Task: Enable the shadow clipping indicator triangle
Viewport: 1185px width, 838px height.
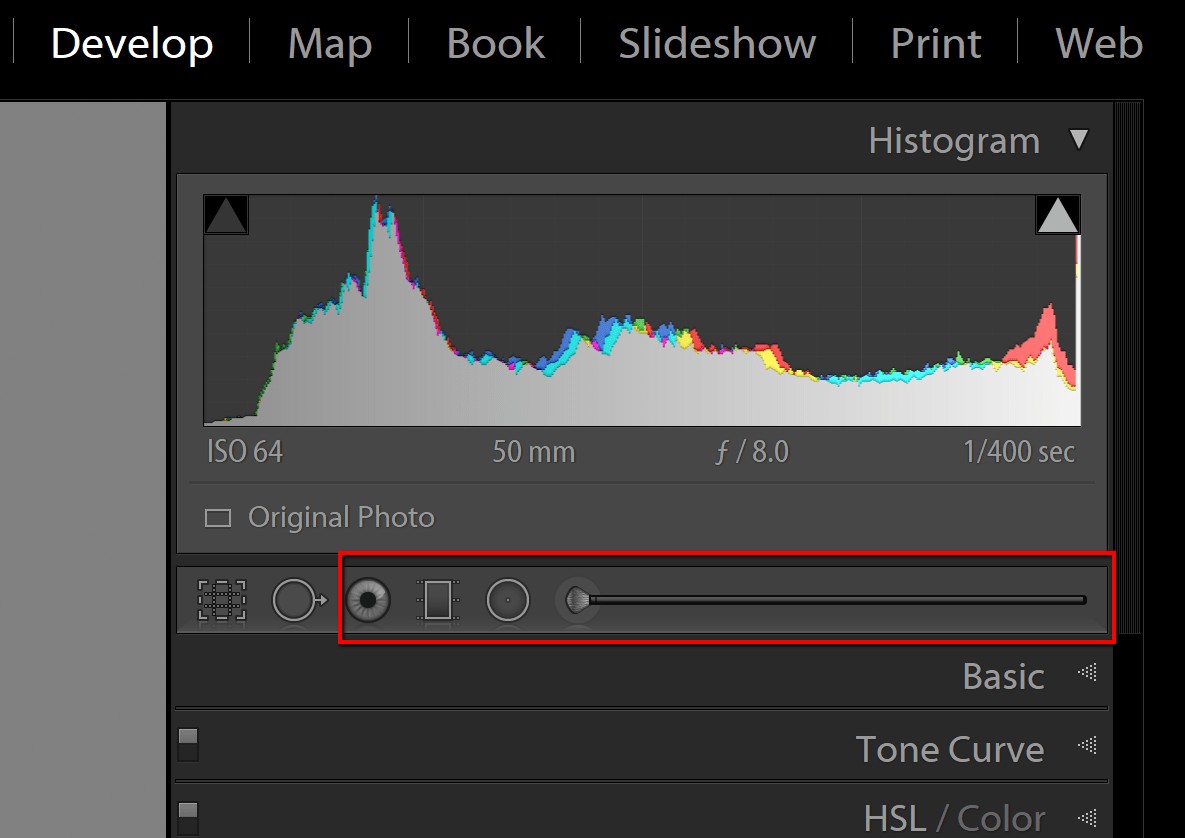Action: (226, 213)
